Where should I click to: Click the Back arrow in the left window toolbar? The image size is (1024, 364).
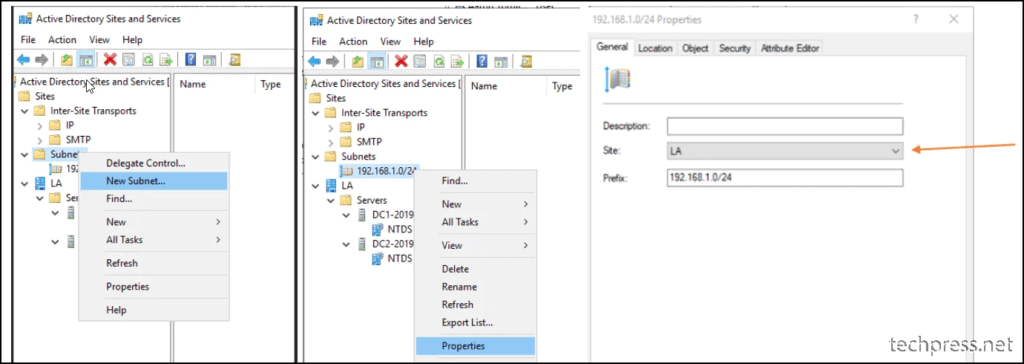(24, 60)
